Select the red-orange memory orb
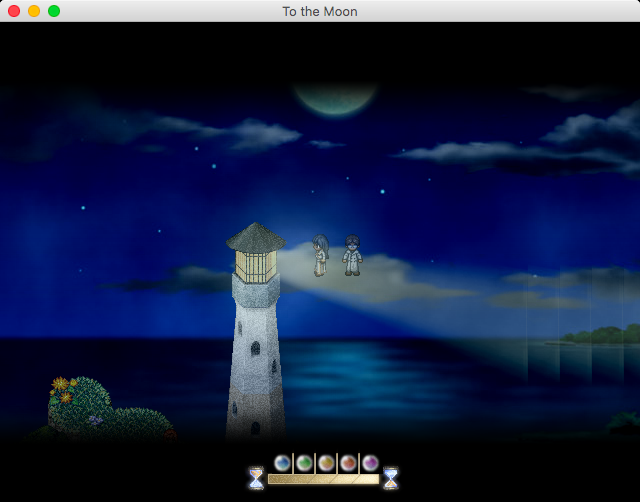The image size is (640, 502). [348, 463]
